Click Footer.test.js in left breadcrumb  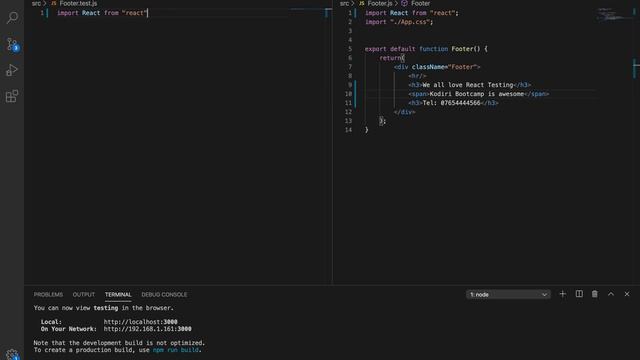pos(78,3)
